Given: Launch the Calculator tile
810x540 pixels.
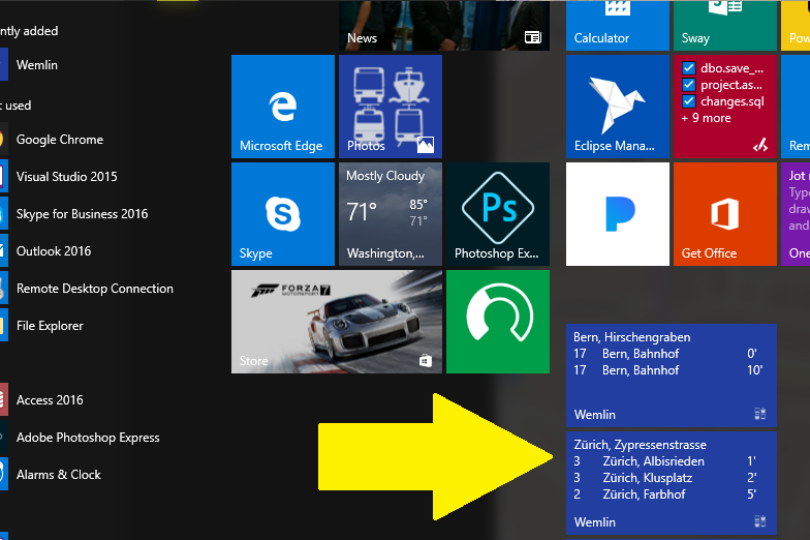Looking at the screenshot, I should point(617,24).
